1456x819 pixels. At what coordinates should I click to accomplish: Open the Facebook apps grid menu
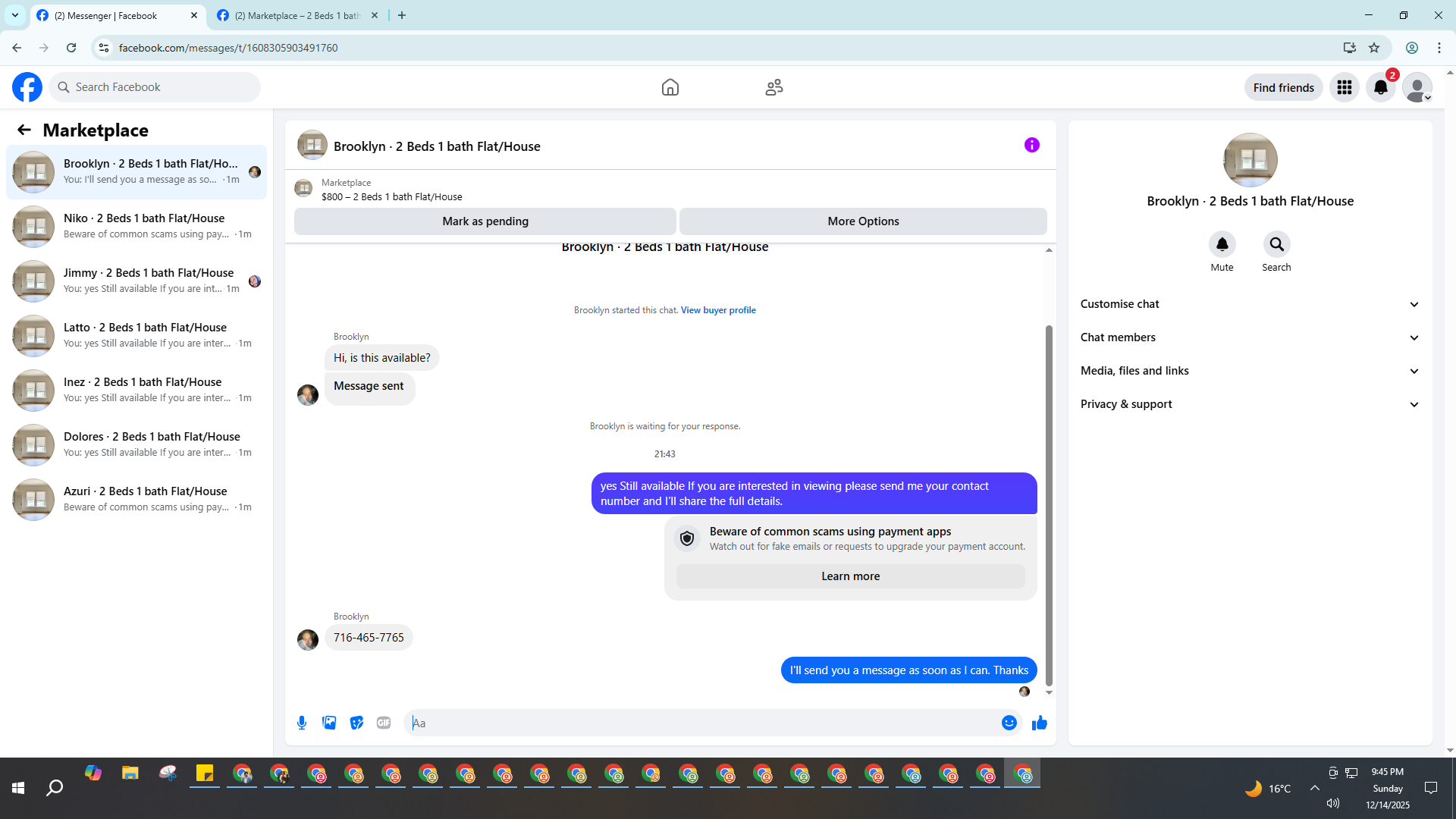click(1344, 87)
